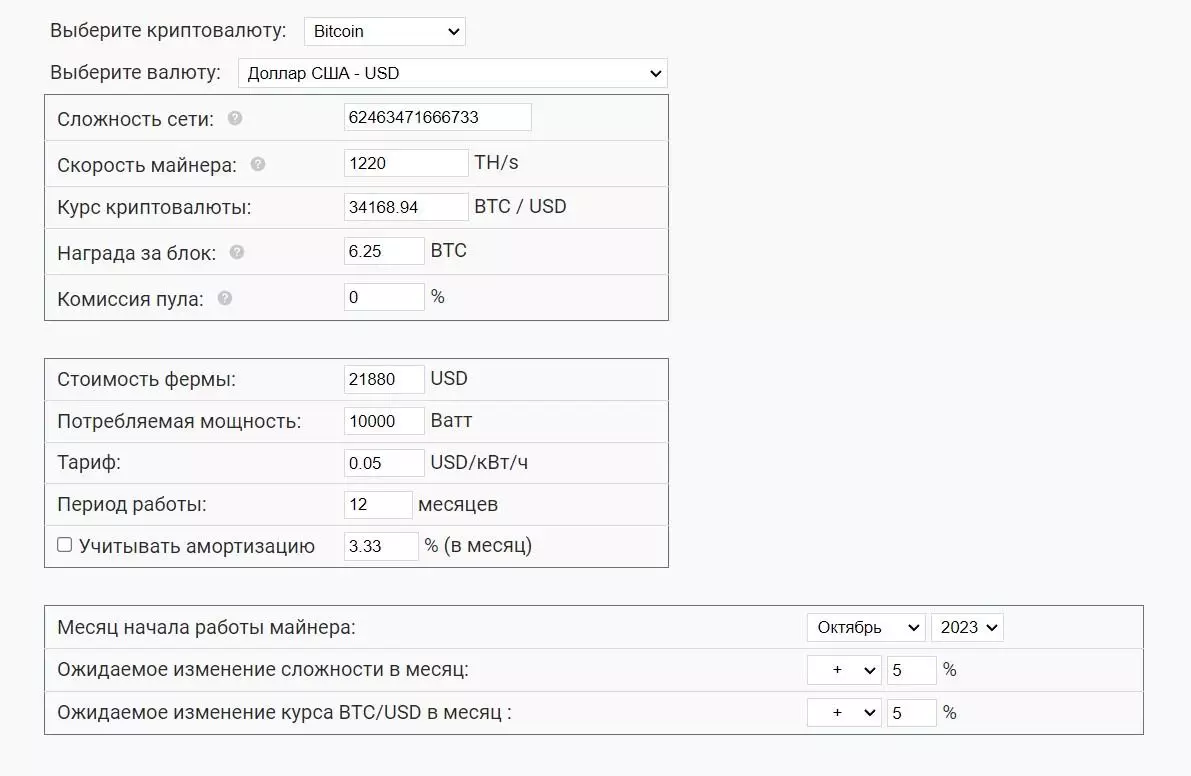Screen dimensions: 1191x776
Task: Click help icon beside Скорость майнера
Action: (x=258, y=164)
